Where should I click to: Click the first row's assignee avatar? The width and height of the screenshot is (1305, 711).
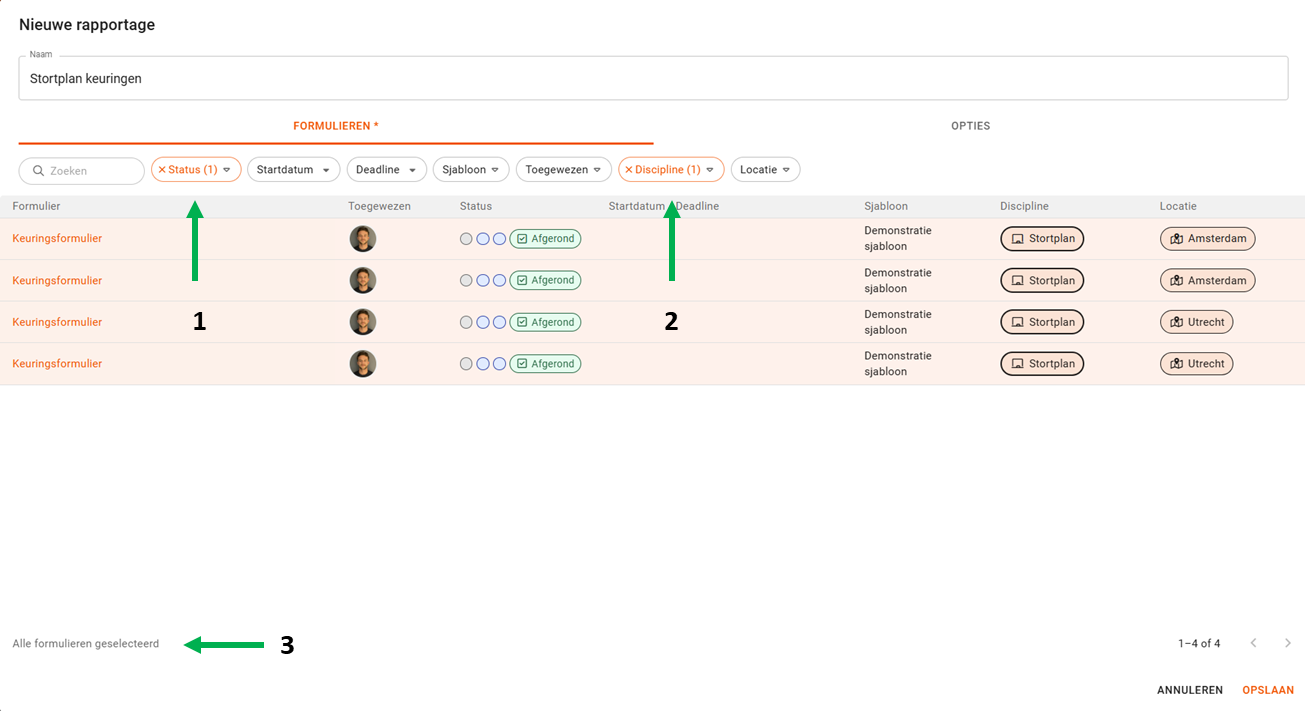[363, 239]
